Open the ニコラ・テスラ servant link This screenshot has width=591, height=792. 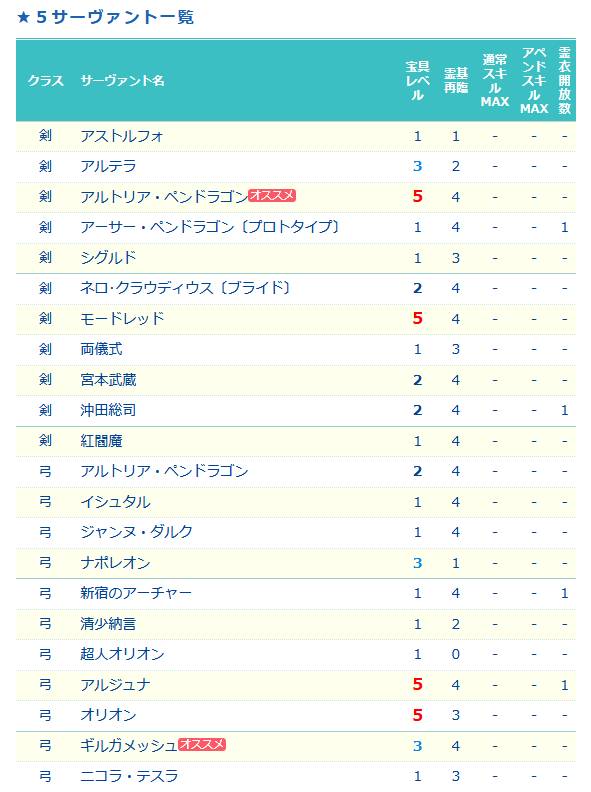(x=129, y=776)
